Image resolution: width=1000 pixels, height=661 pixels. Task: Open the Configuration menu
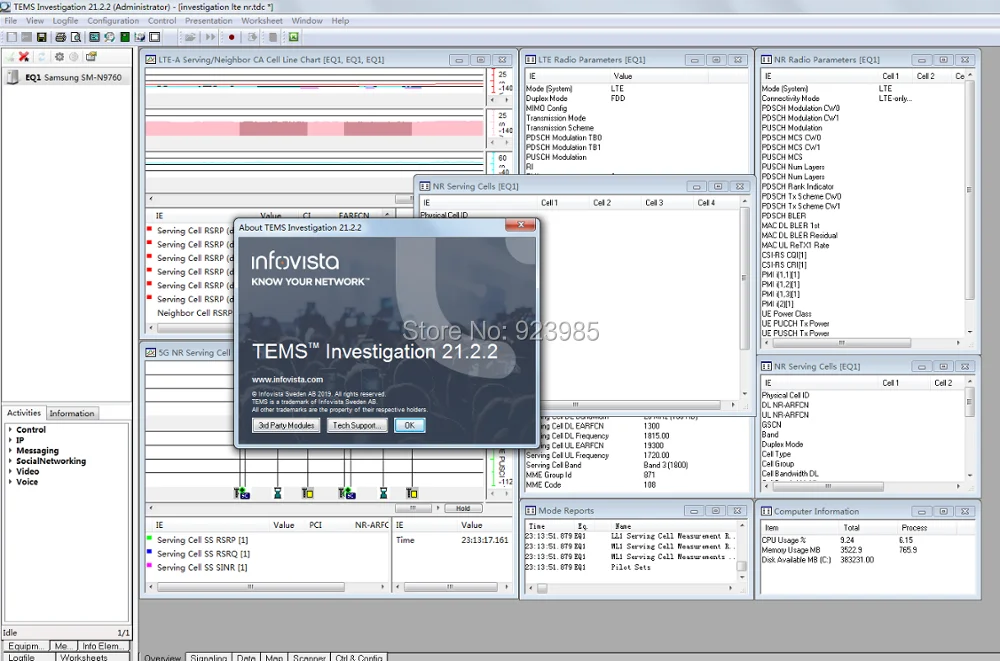tap(113, 20)
